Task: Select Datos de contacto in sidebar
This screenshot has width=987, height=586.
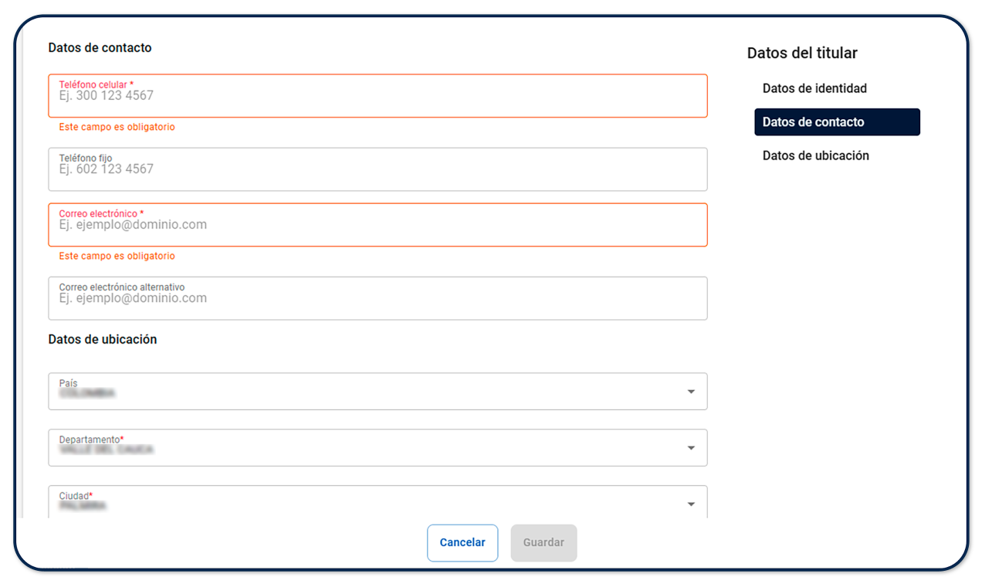Action: click(836, 122)
